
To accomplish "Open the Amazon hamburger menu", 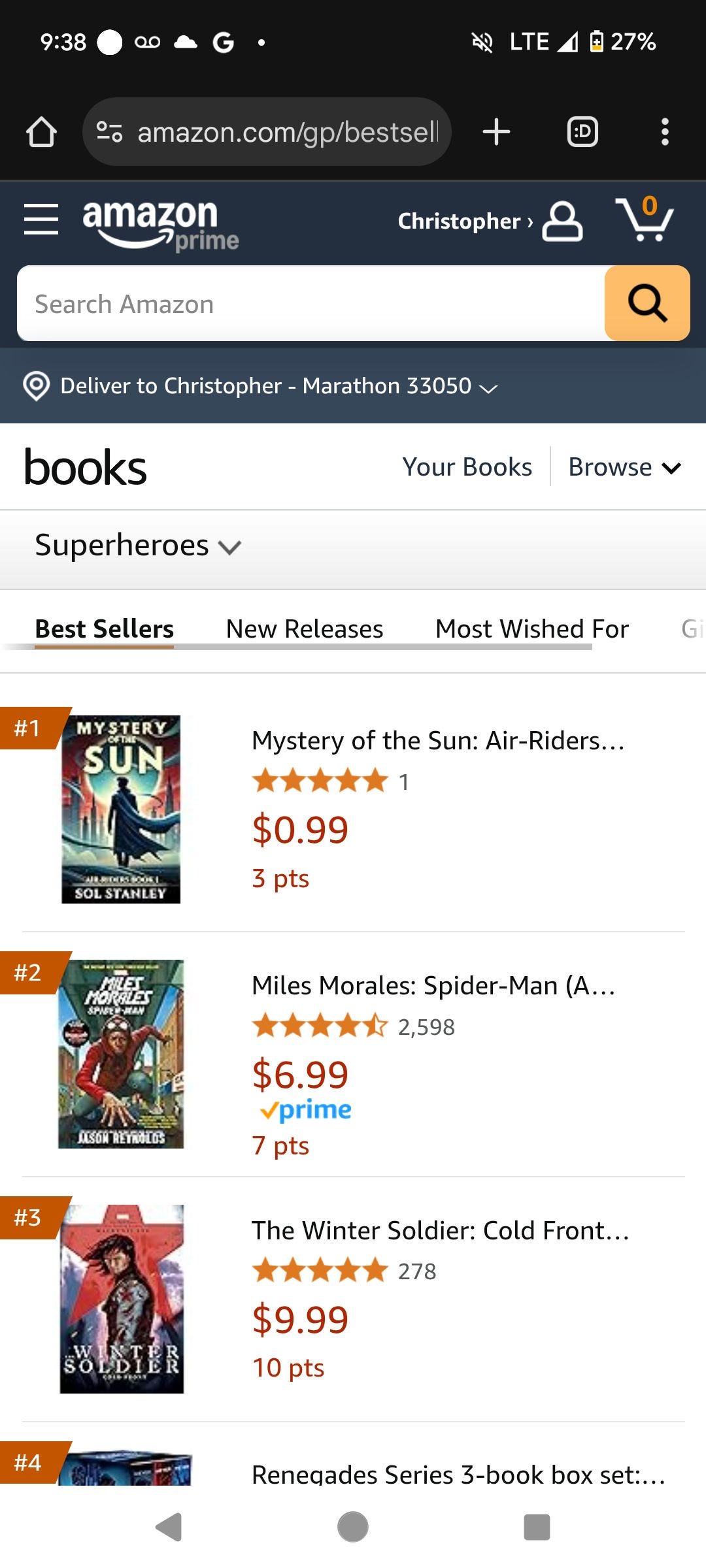I will tap(41, 219).
